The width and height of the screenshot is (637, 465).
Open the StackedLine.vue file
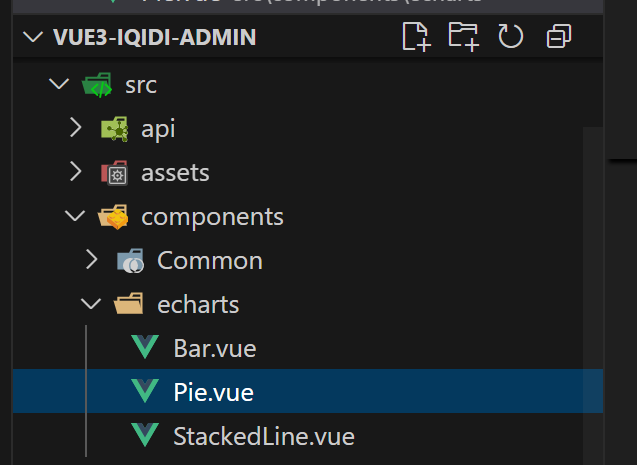pyautogui.click(x=263, y=436)
